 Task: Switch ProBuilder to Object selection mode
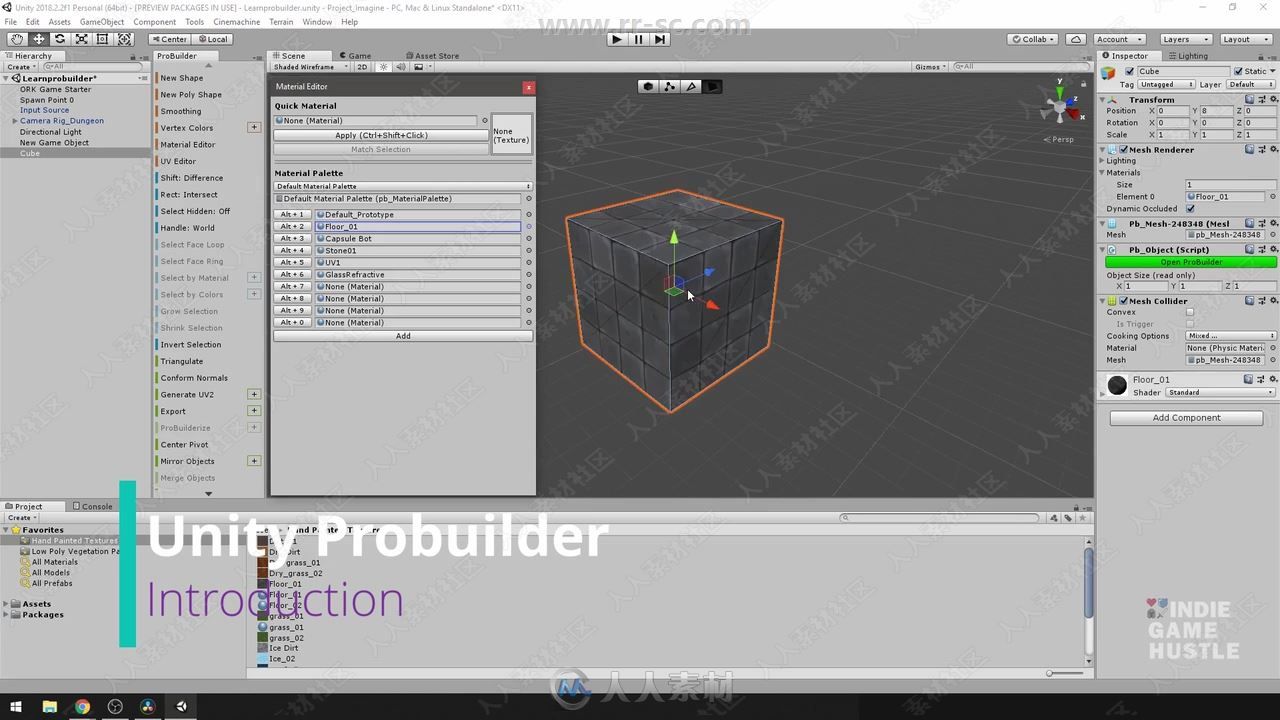pos(648,87)
